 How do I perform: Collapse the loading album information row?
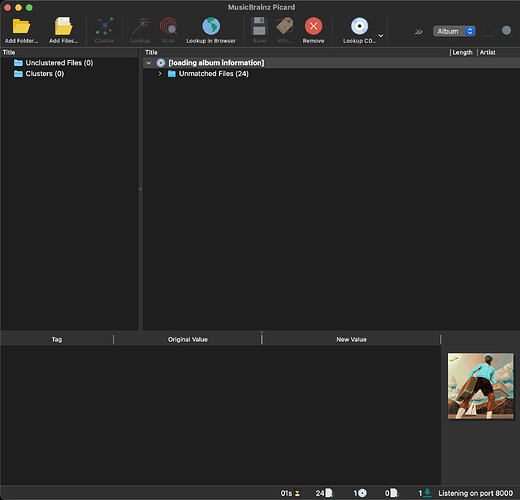tap(149, 63)
